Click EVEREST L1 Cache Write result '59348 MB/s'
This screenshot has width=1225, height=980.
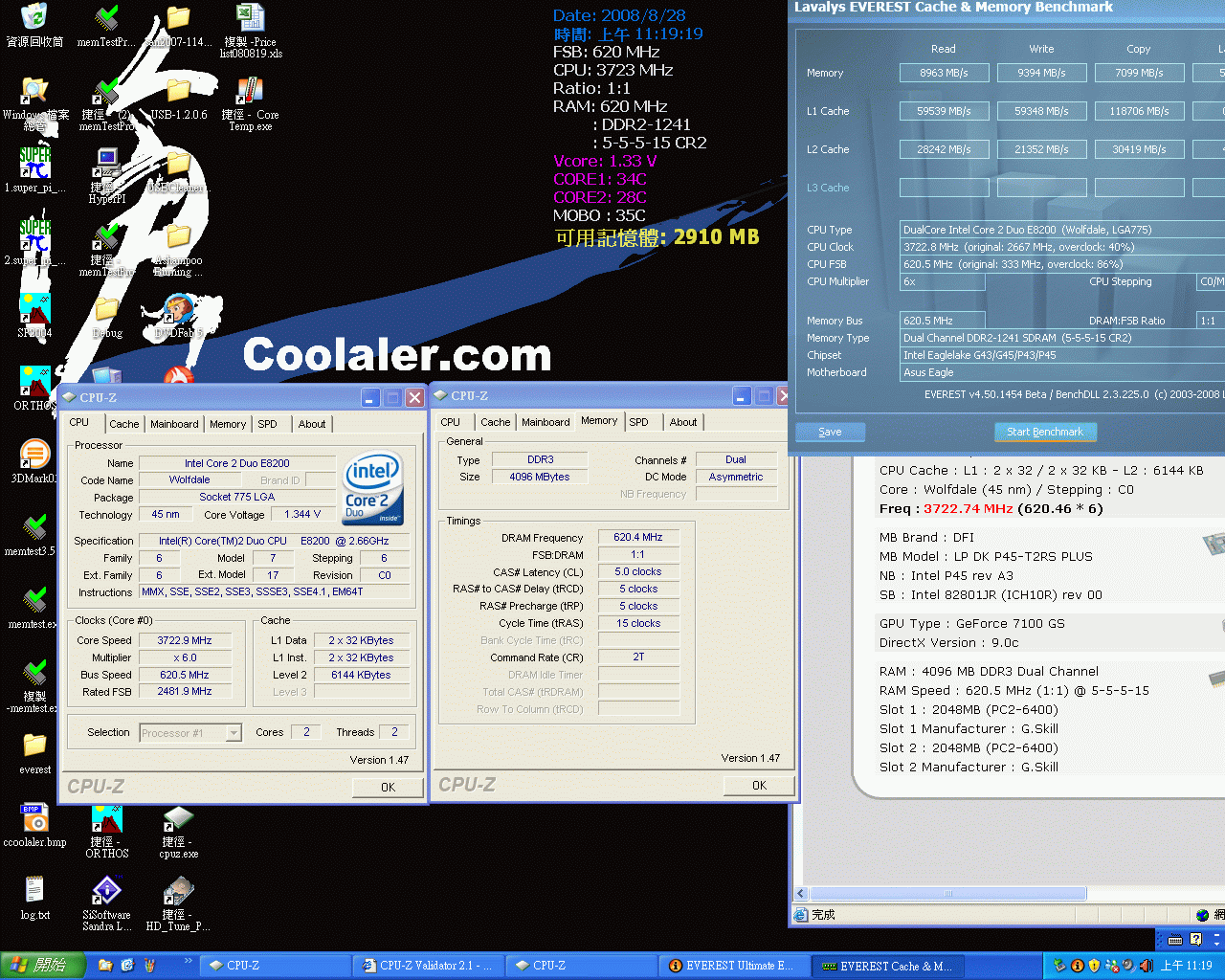click(x=1041, y=111)
